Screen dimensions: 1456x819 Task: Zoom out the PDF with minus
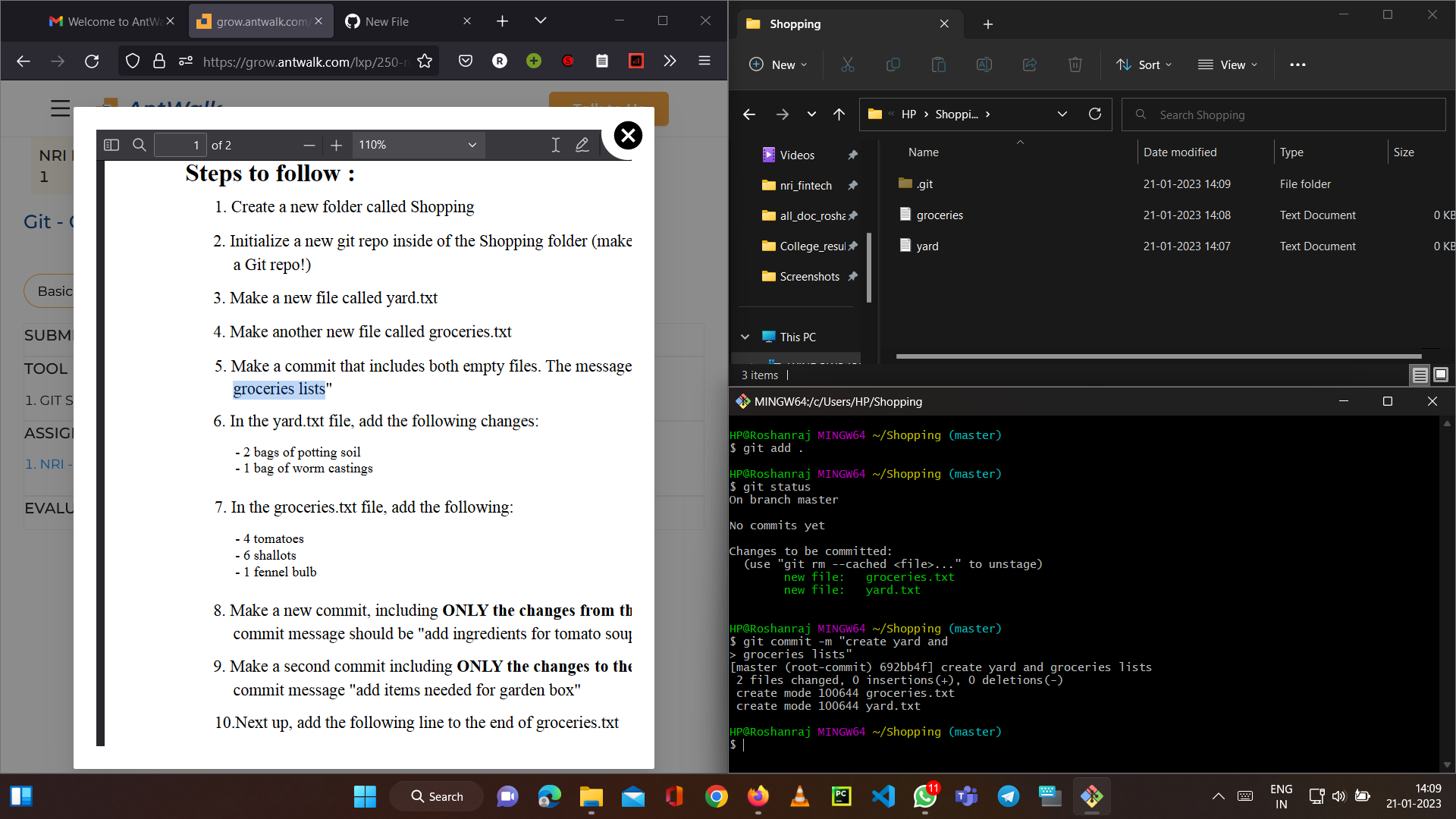coord(309,145)
